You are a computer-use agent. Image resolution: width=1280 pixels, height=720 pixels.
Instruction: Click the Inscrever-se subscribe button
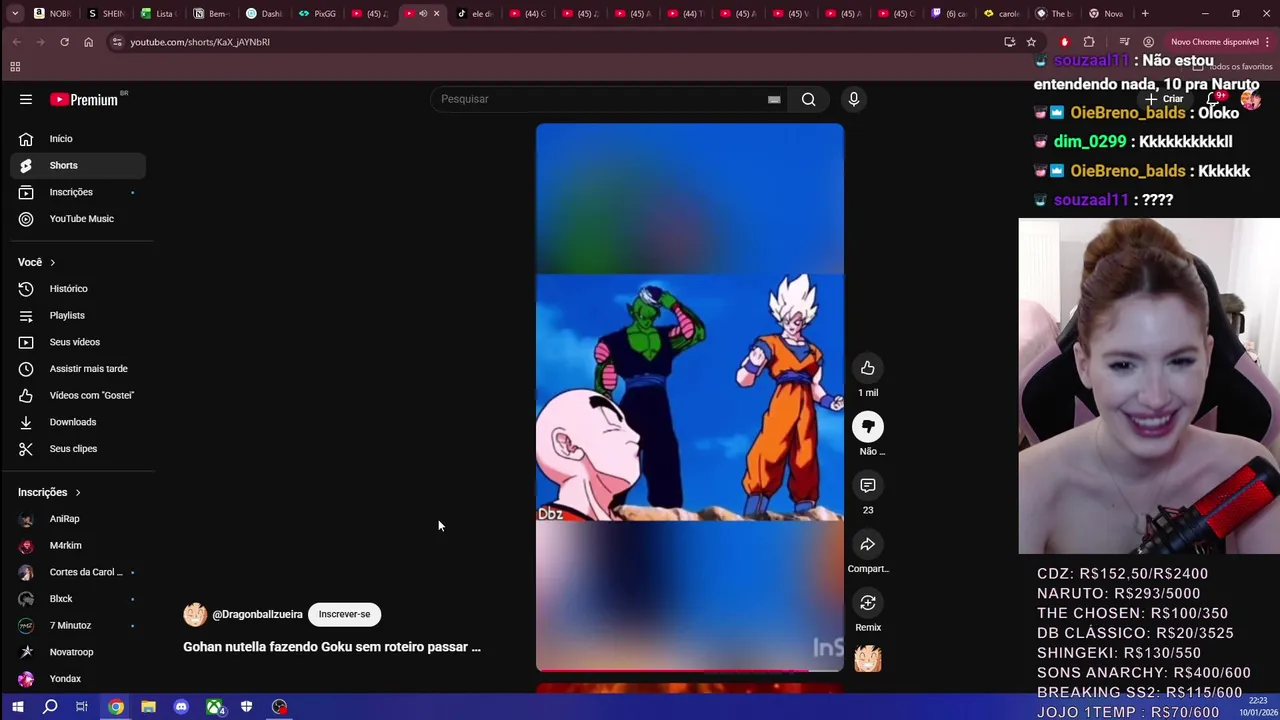[344, 614]
